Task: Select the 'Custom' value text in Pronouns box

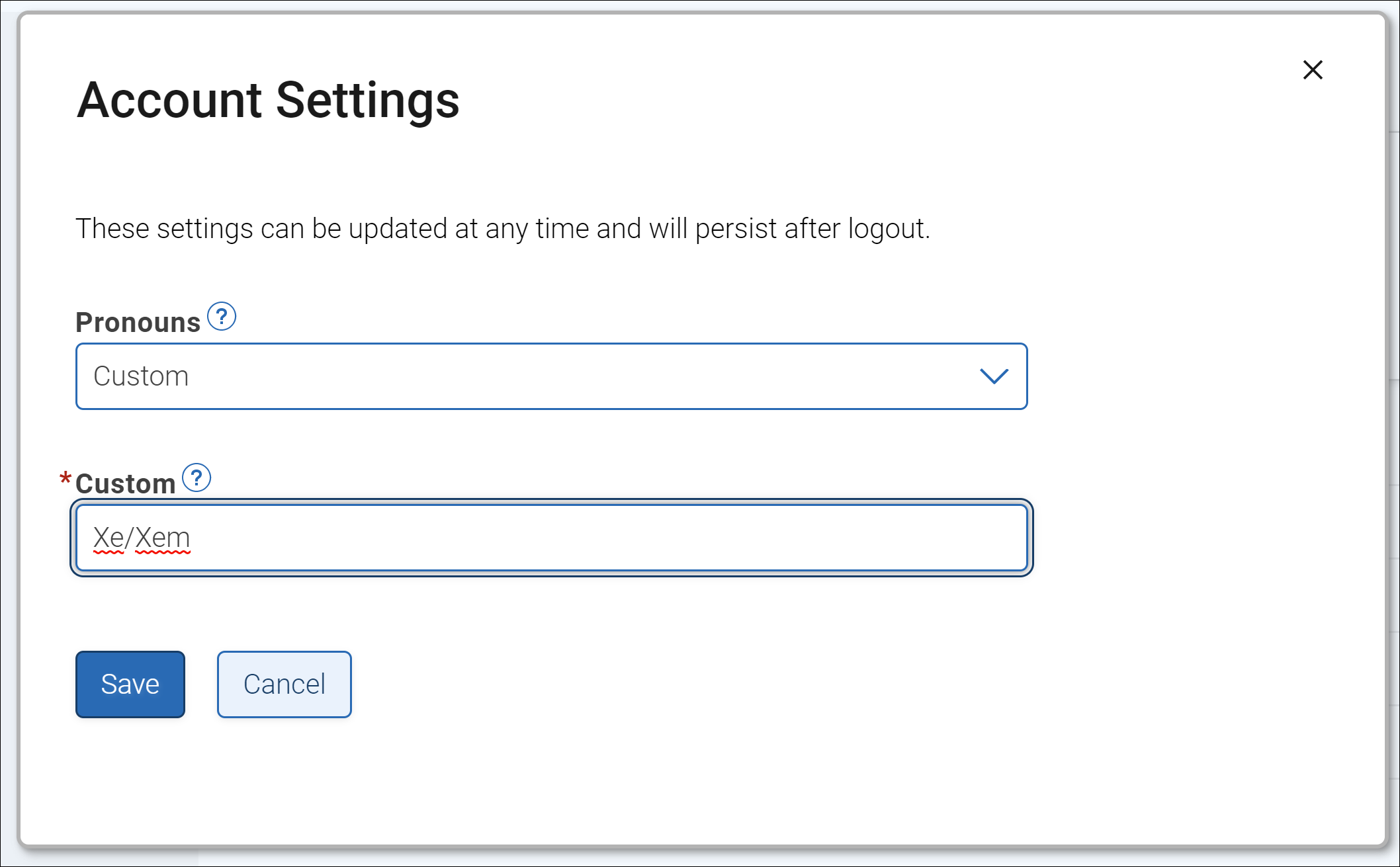Action: coord(141,376)
